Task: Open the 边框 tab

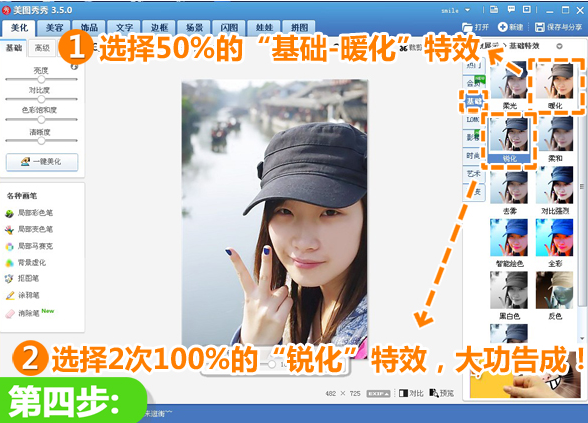Action: click(x=159, y=28)
